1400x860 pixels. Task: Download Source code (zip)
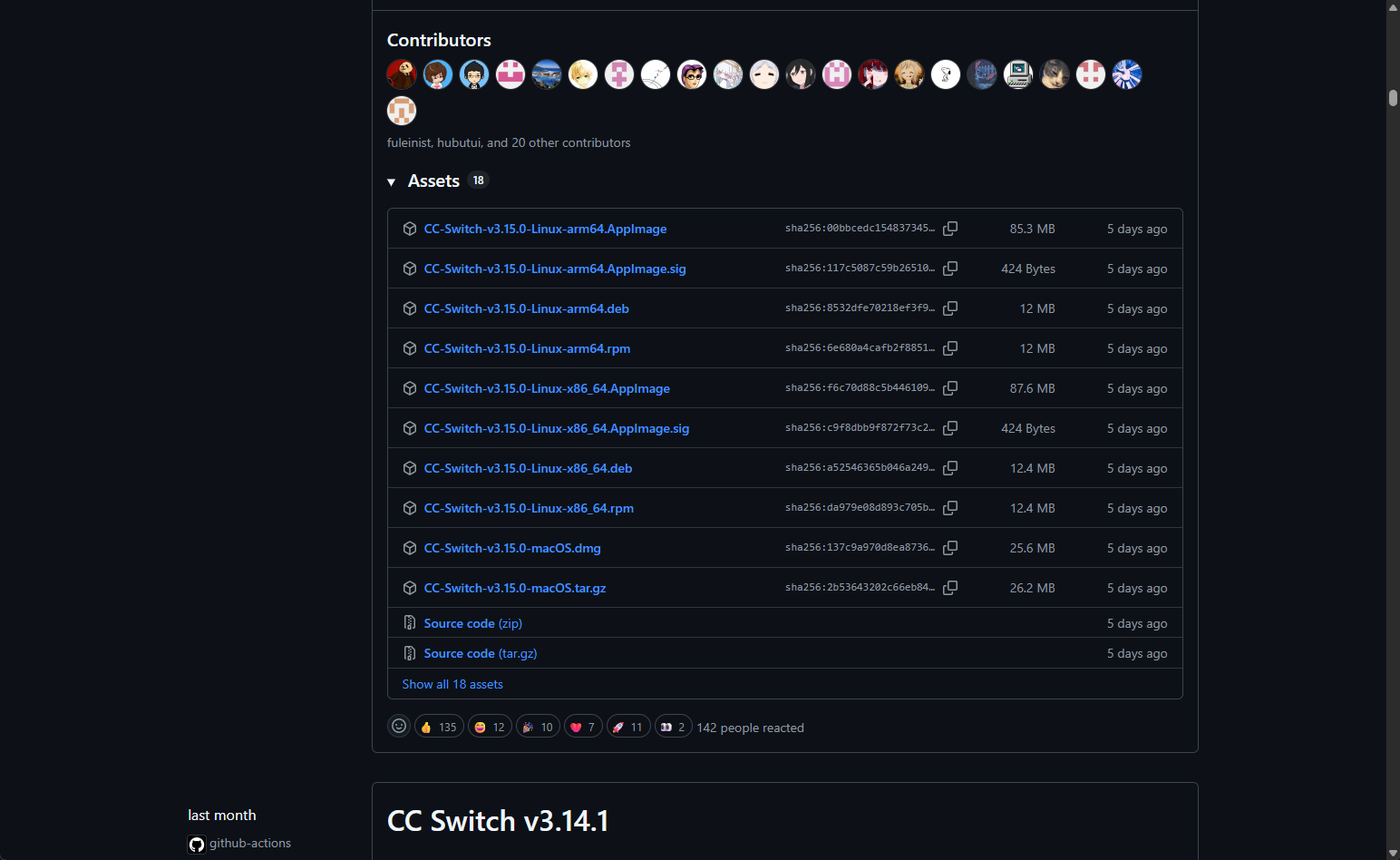(x=473, y=623)
